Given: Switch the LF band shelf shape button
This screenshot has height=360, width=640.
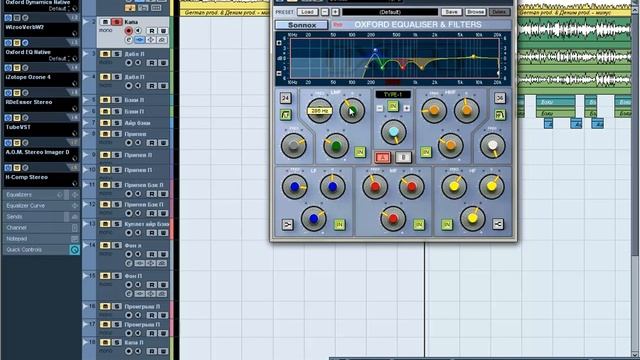Looking at the screenshot, I should pyautogui.click(x=287, y=224).
